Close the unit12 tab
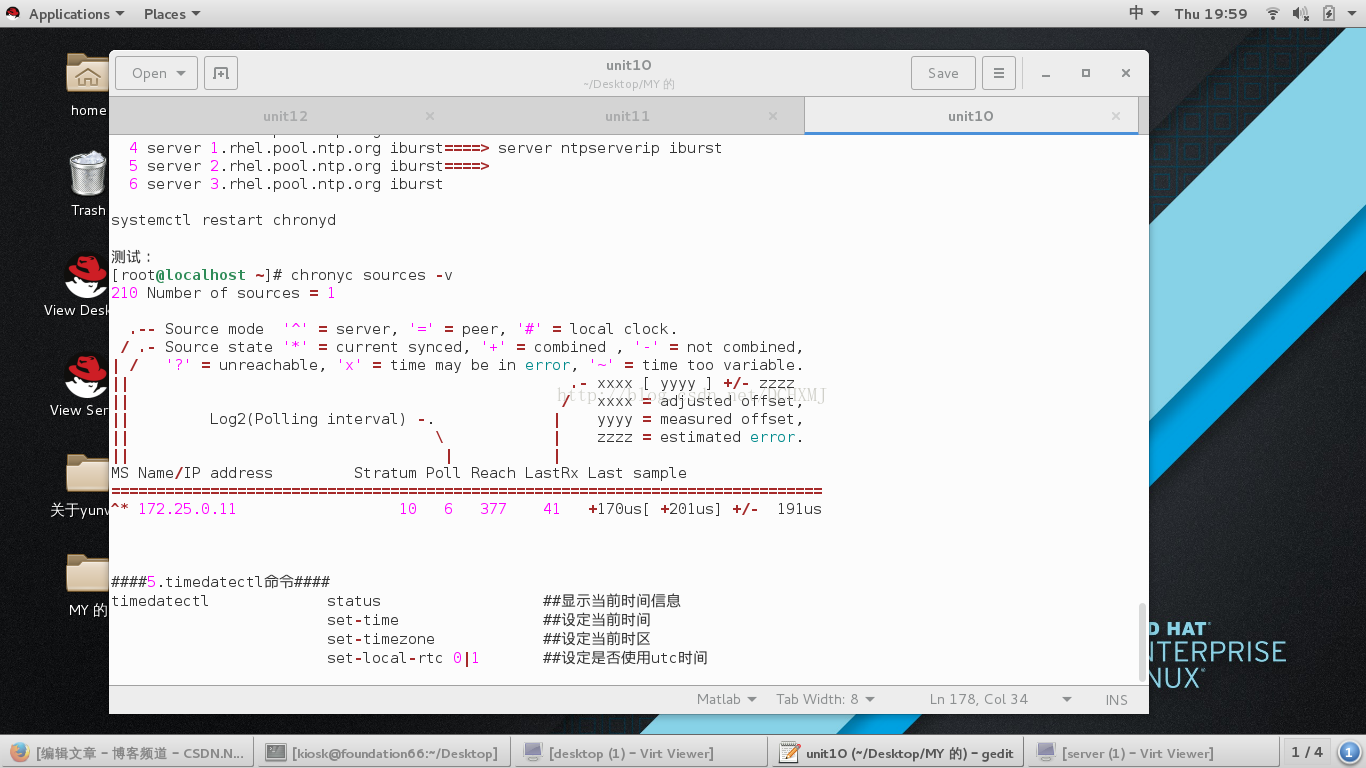The image size is (1366, 768). (x=430, y=116)
